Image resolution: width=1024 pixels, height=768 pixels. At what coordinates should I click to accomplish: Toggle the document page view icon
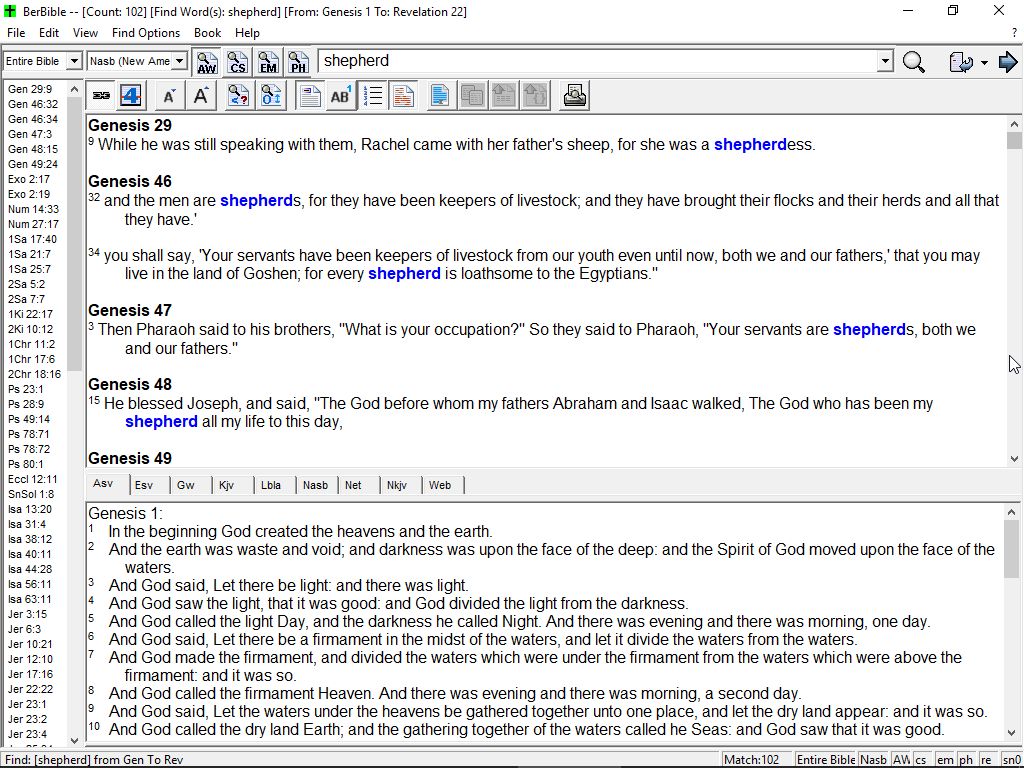[310, 96]
